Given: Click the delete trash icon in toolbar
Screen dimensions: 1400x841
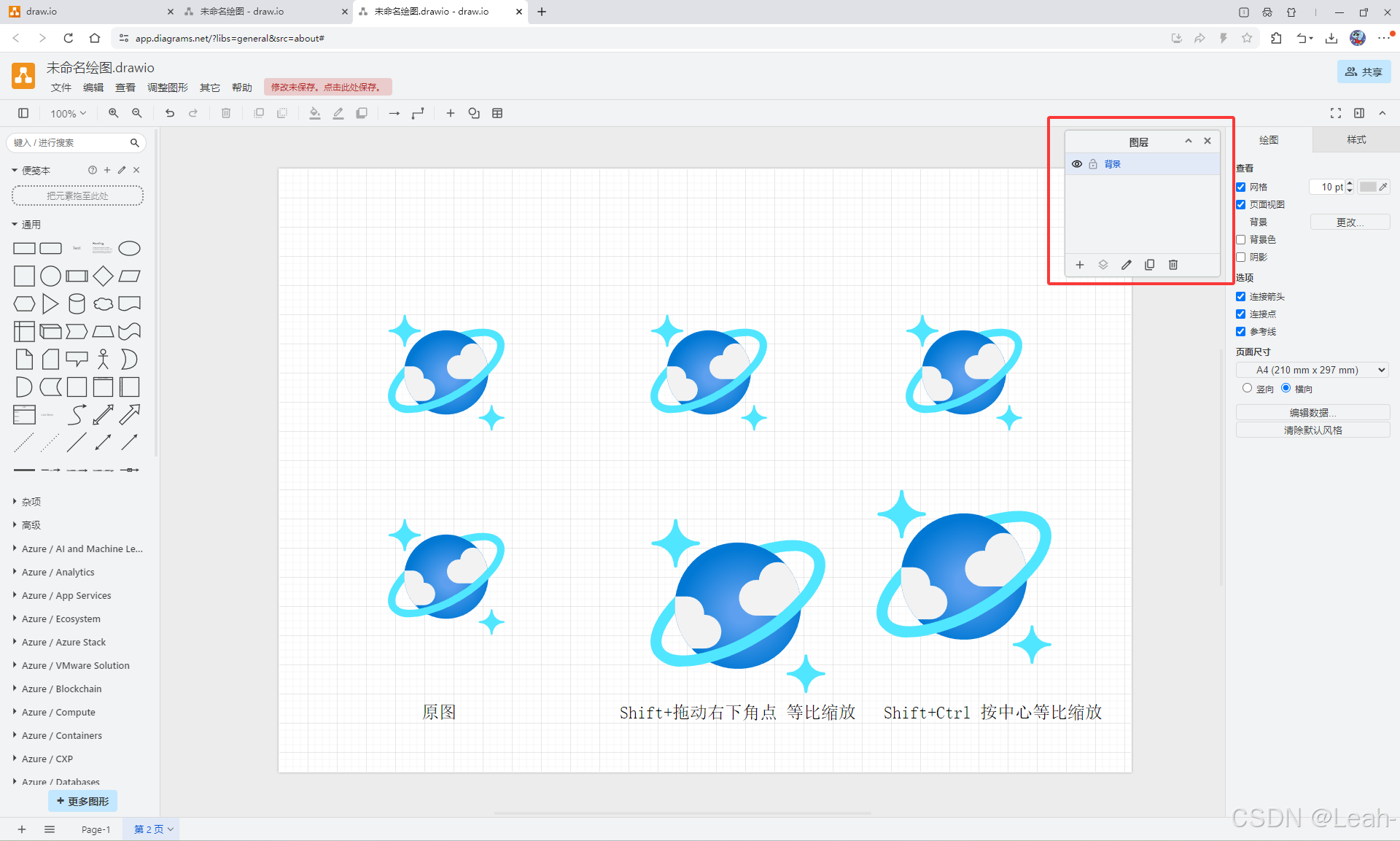Looking at the screenshot, I should point(226,113).
